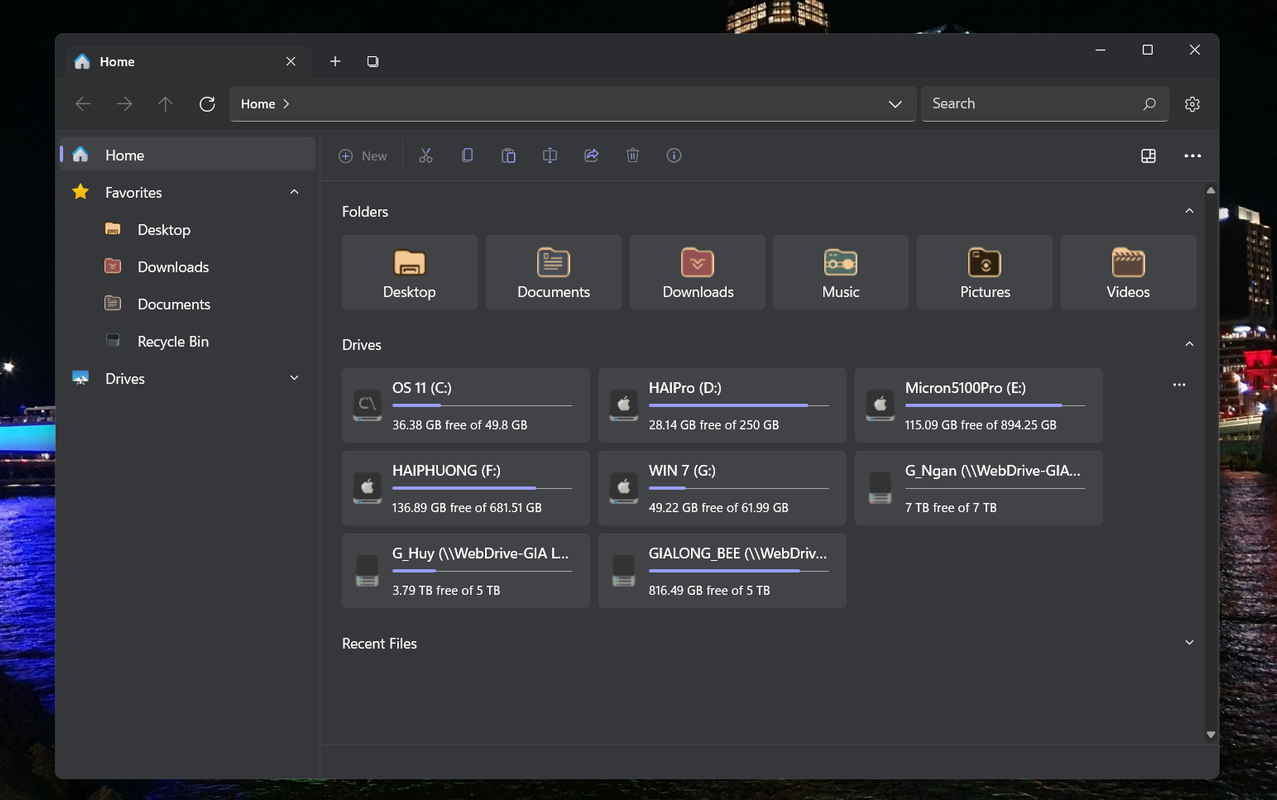Click vertical scrollbar down arrow
The height and width of the screenshot is (800, 1277).
pyautogui.click(x=1211, y=735)
